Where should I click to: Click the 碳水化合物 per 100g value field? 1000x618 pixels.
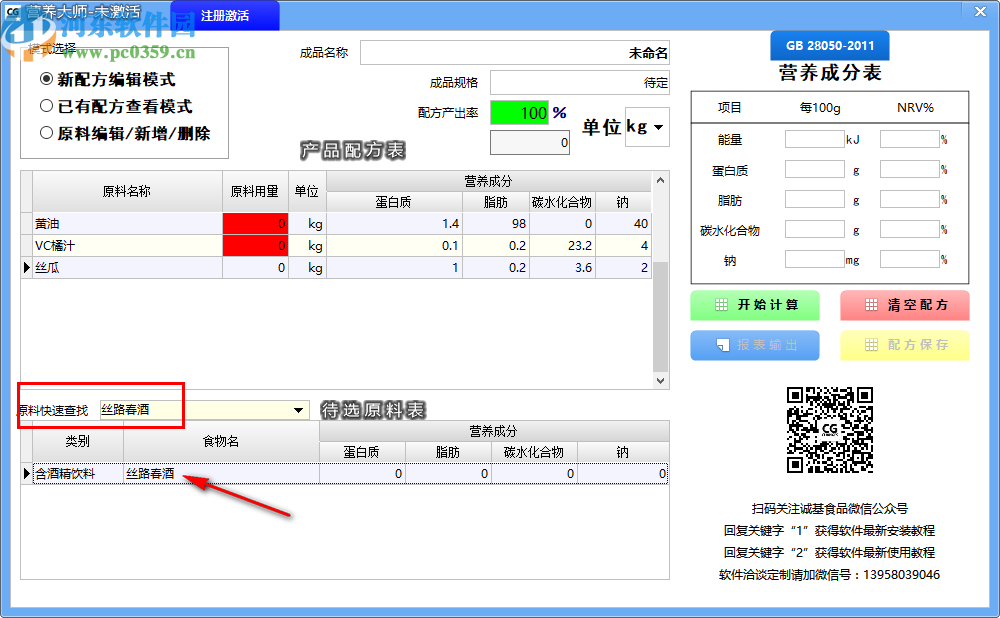(814, 230)
